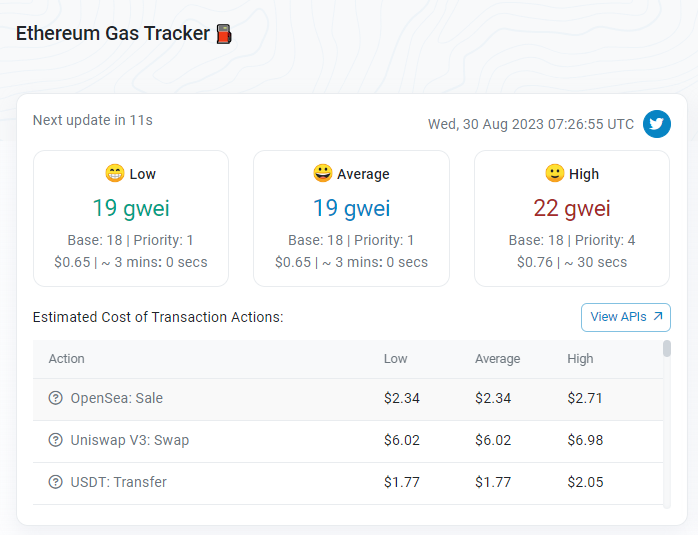Click Uniswap V3 Swap low cost $6.02
The height and width of the screenshot is (535, 698).
(402, 440)
